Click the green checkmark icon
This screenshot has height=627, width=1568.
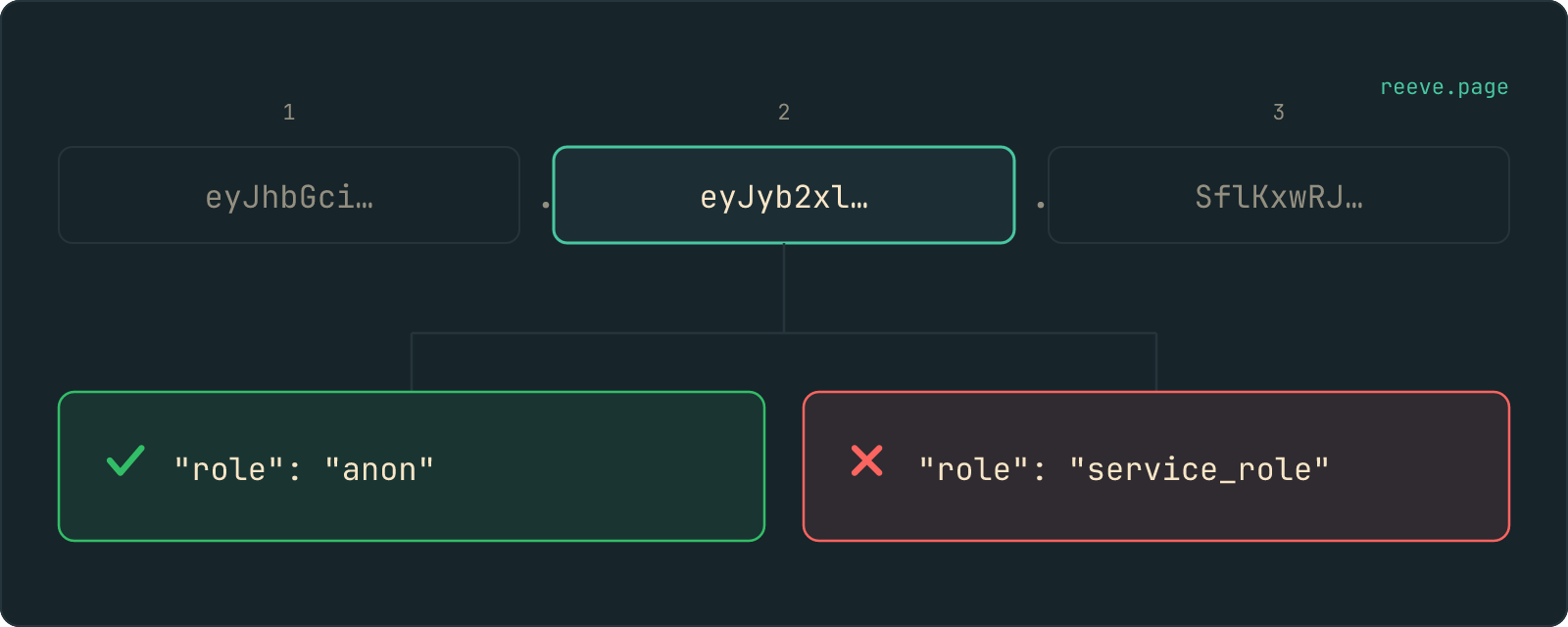[x=125, y=460]
